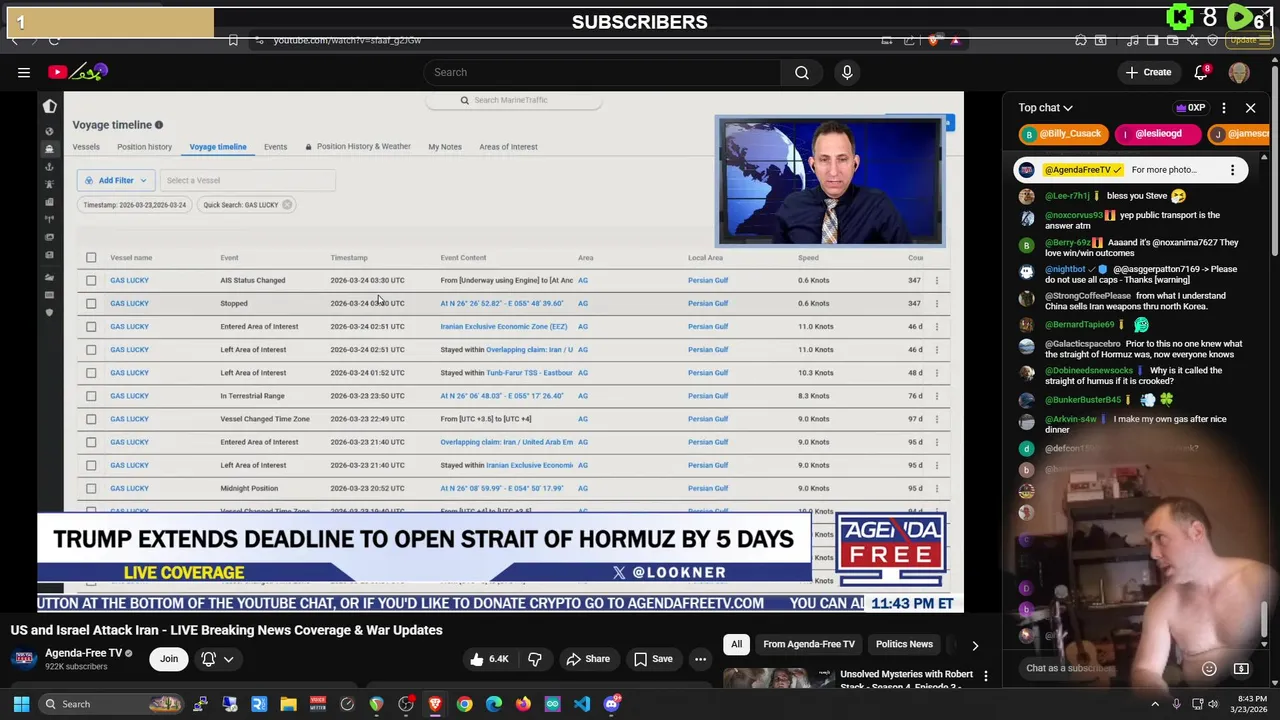1280x720 pixels.
Task: Open row menu for AIS Status Changed
Action: point(937,281)
